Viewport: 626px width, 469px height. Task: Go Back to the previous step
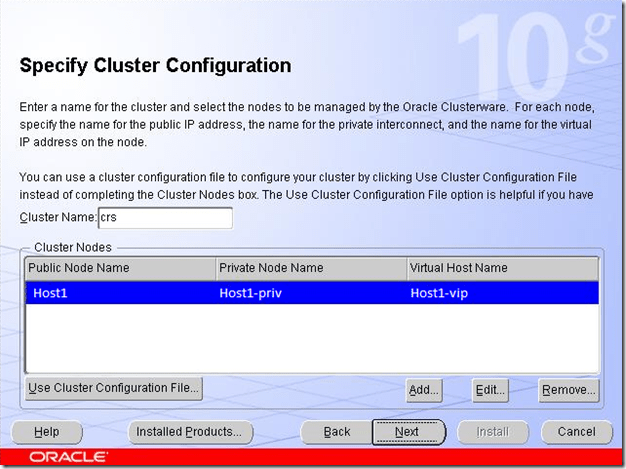click(337, 432)
